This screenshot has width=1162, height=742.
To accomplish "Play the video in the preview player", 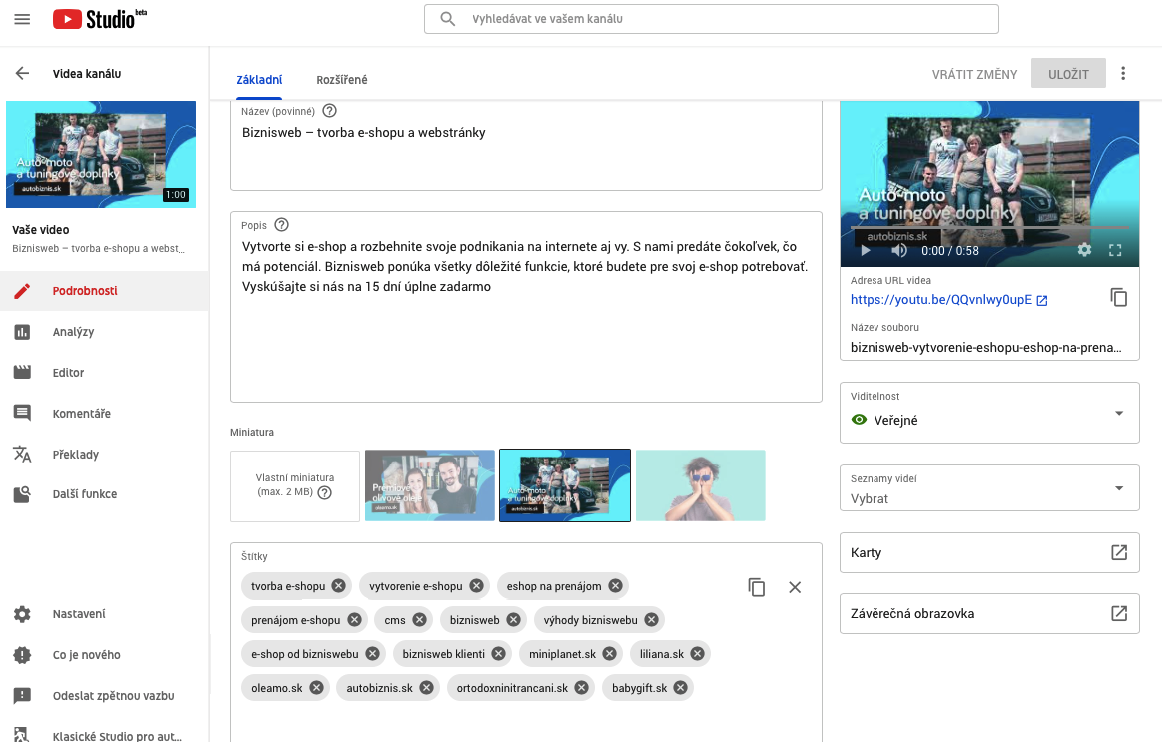I will (866, 251).
